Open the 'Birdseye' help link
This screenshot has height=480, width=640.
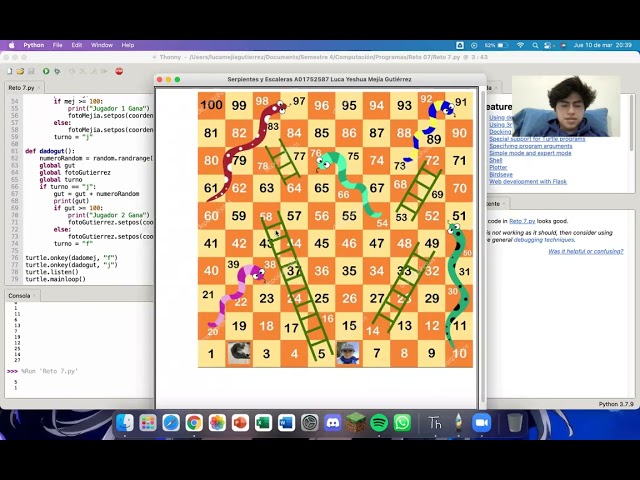501,175
